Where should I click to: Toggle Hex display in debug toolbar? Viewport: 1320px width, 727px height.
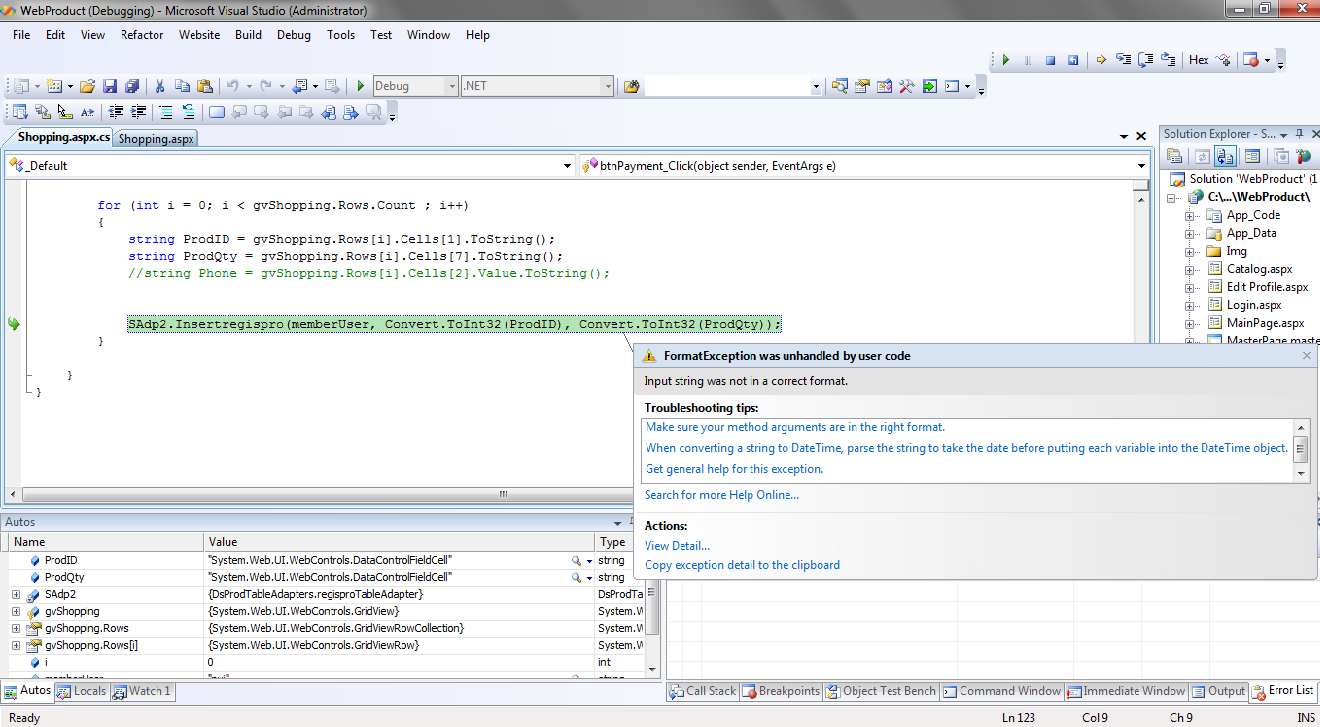(x=1198, y=60)
